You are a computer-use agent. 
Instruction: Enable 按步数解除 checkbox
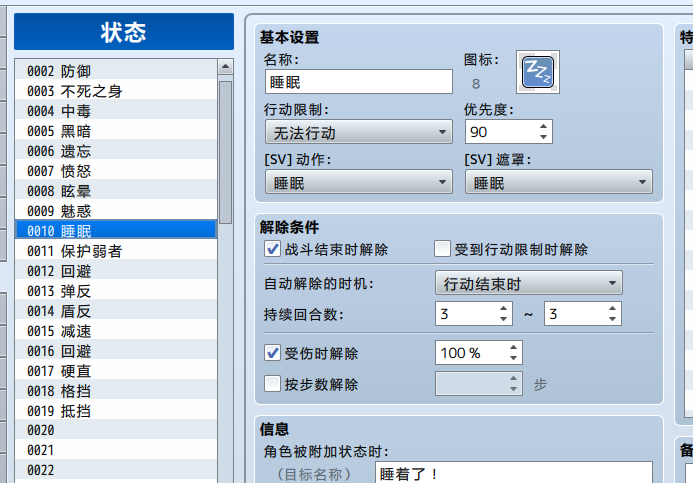272,384
